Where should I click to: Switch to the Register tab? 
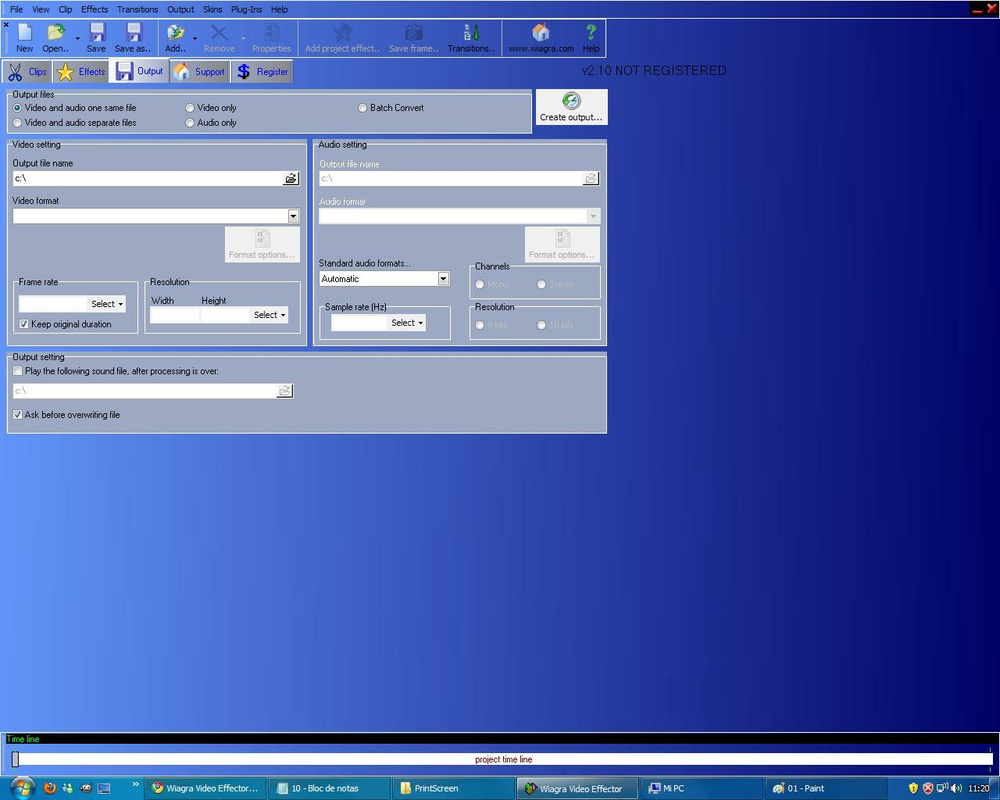(x=262, y=71)
